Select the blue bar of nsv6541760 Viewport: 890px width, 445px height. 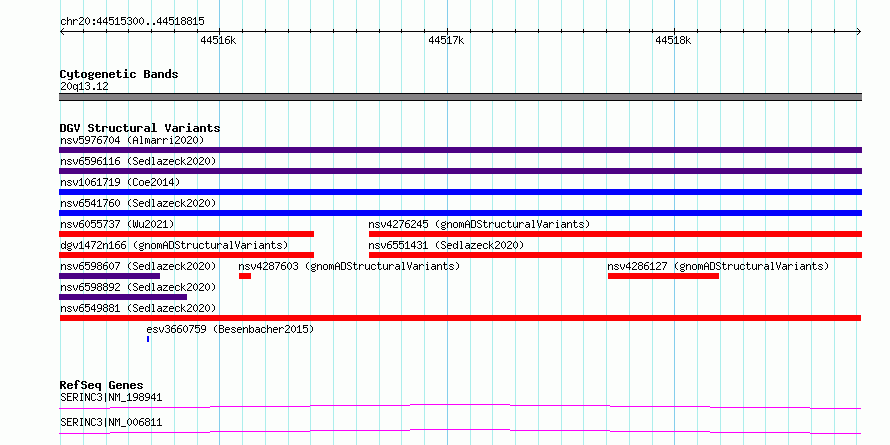click(x=460, y=213)
